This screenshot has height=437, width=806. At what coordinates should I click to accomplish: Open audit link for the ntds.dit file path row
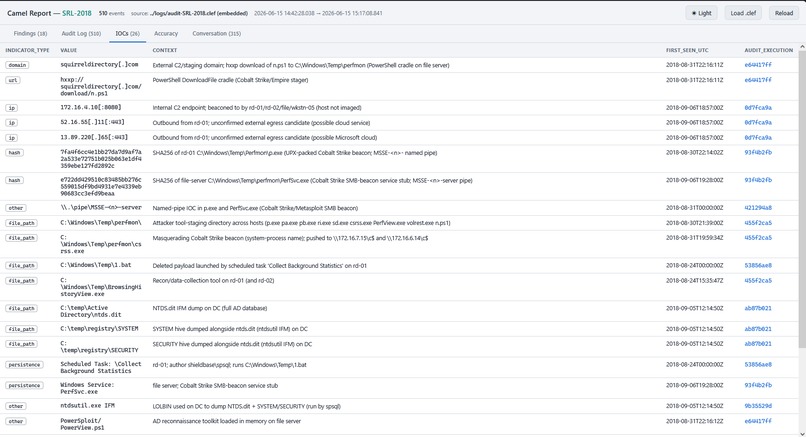click(758, 308)
